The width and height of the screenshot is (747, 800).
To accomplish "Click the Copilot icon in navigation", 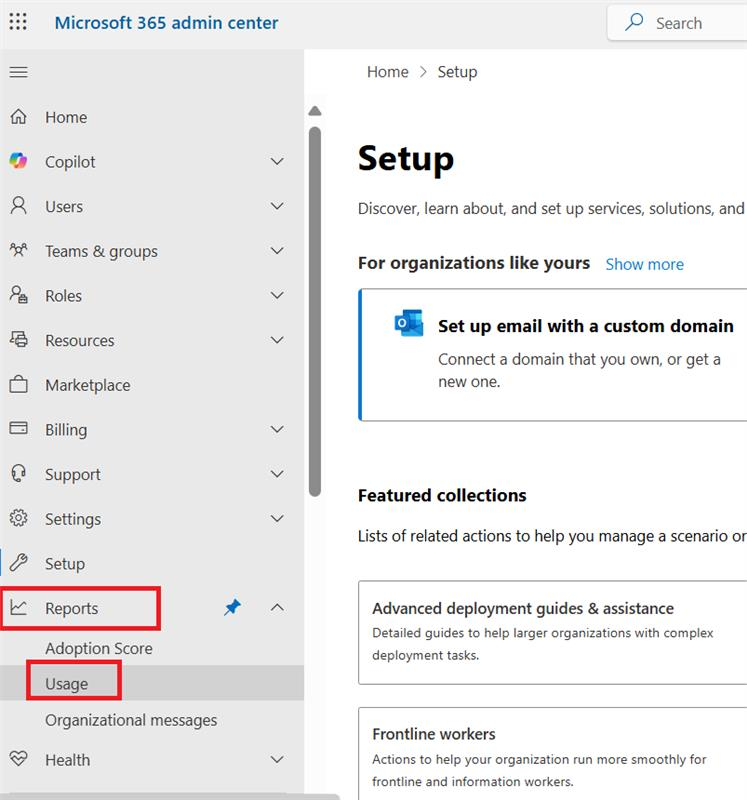I will [x=21, y=161].
